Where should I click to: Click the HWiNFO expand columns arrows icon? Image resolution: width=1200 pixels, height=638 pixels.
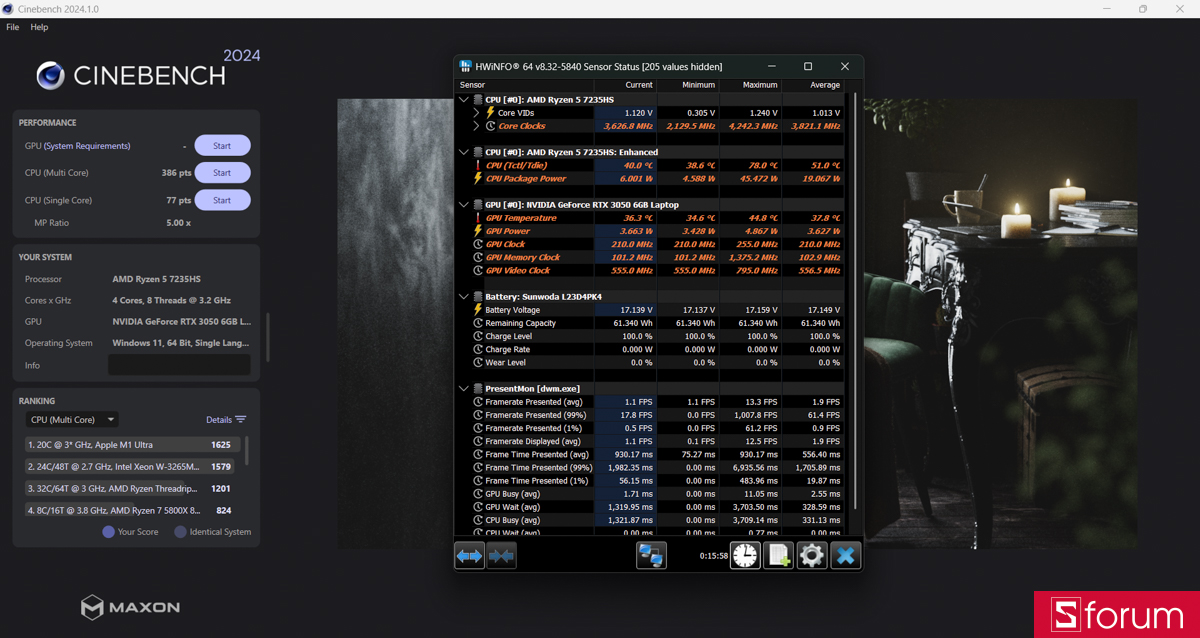(x=469, y=555)
